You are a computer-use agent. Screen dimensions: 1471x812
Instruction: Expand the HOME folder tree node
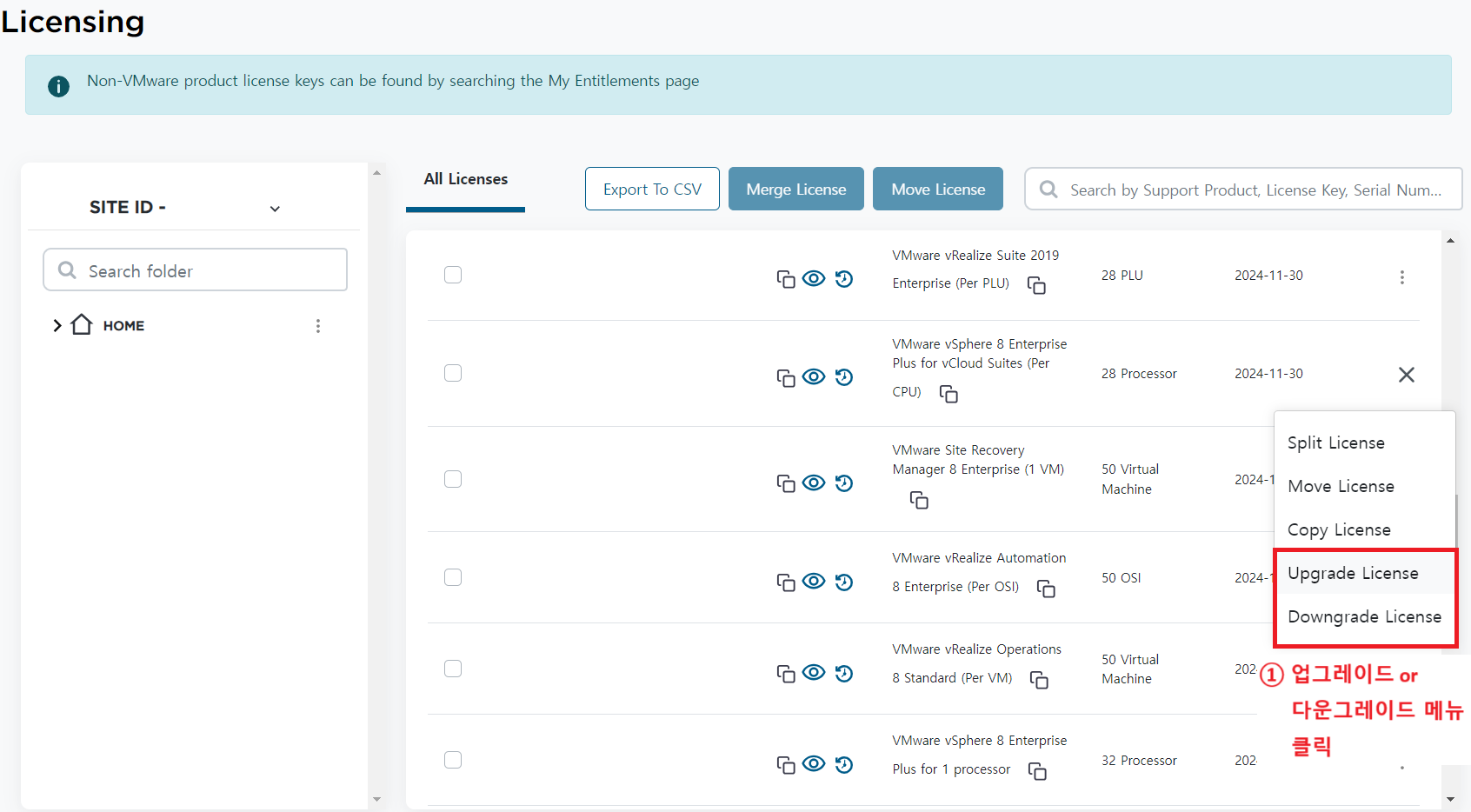pos(57,326)
